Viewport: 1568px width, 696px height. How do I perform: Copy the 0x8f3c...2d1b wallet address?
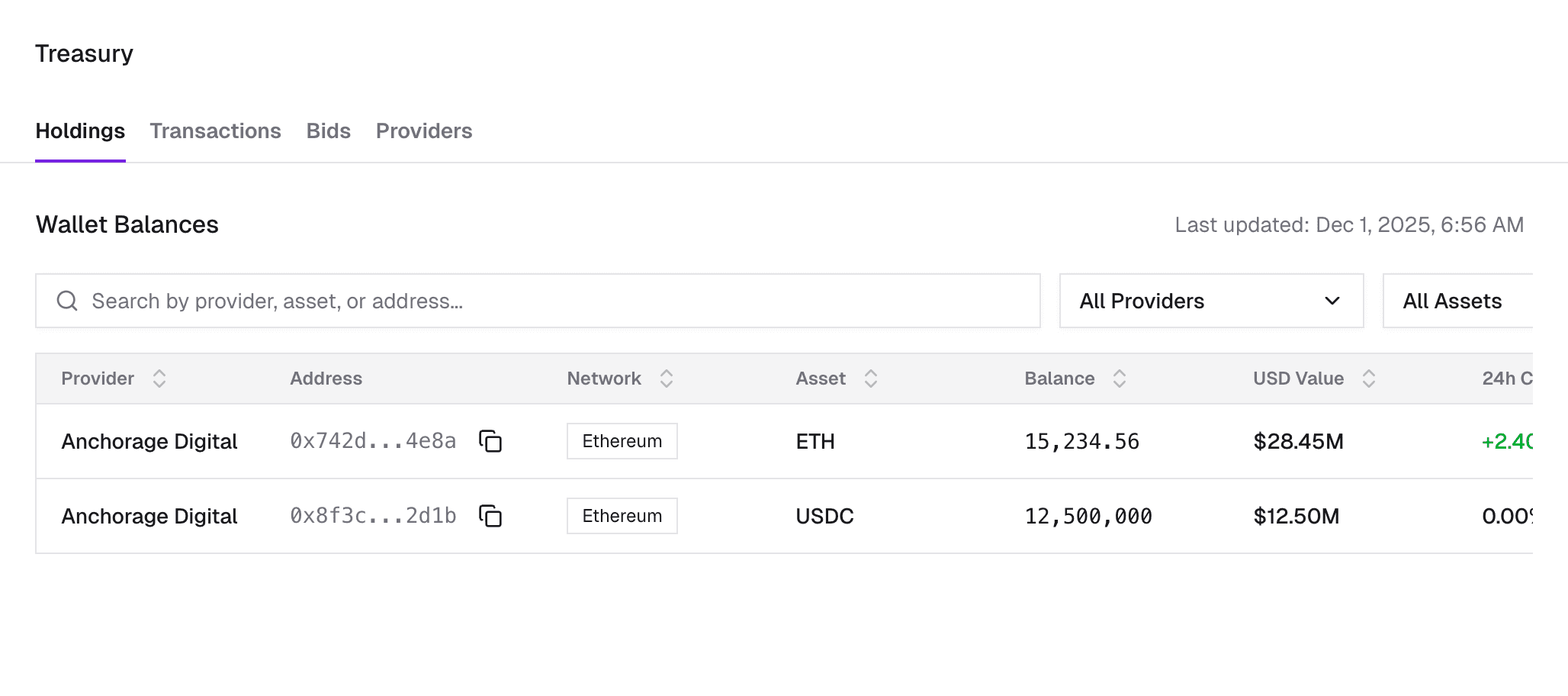(x=490, y=516)
